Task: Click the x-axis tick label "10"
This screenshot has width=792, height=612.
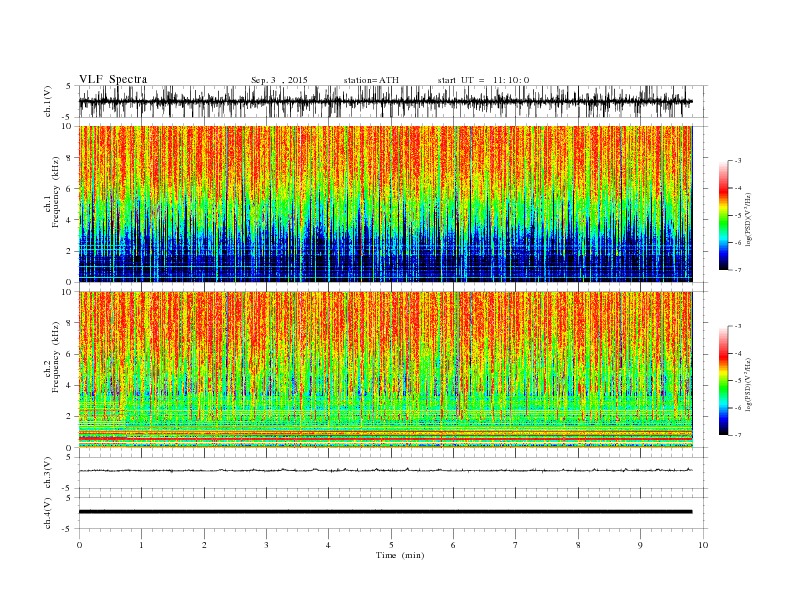Action: (x=703, y=545)
